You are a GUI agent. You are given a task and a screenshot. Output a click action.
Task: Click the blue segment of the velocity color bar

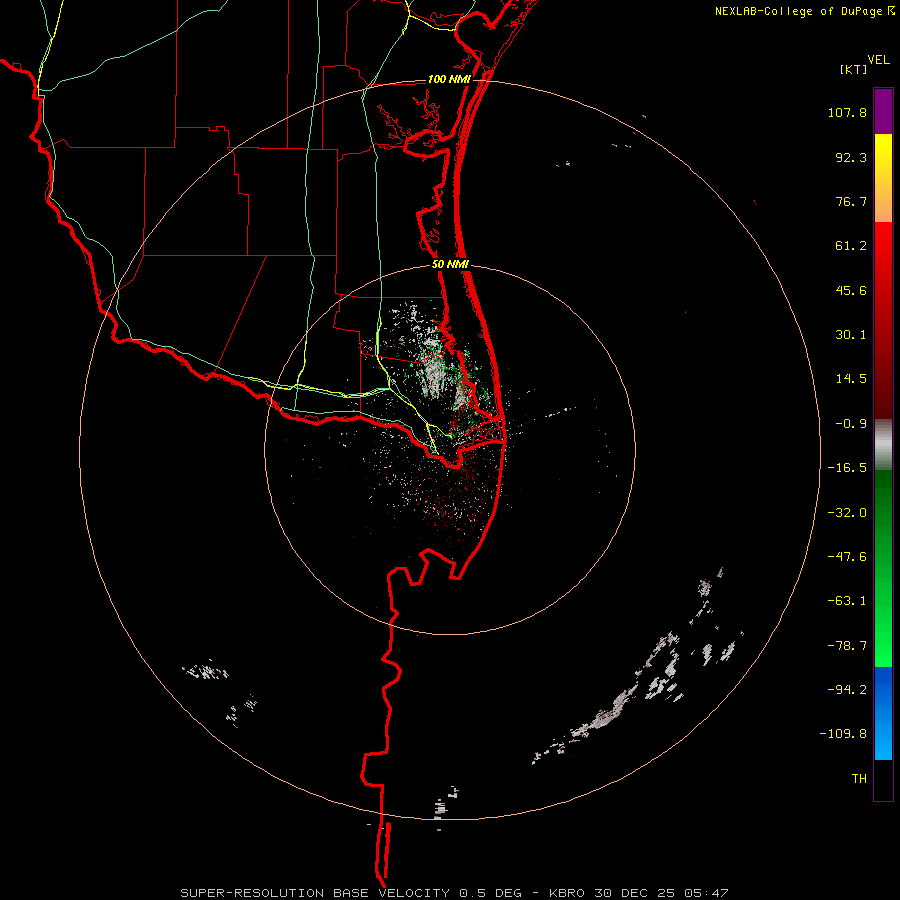pos(883,713)
